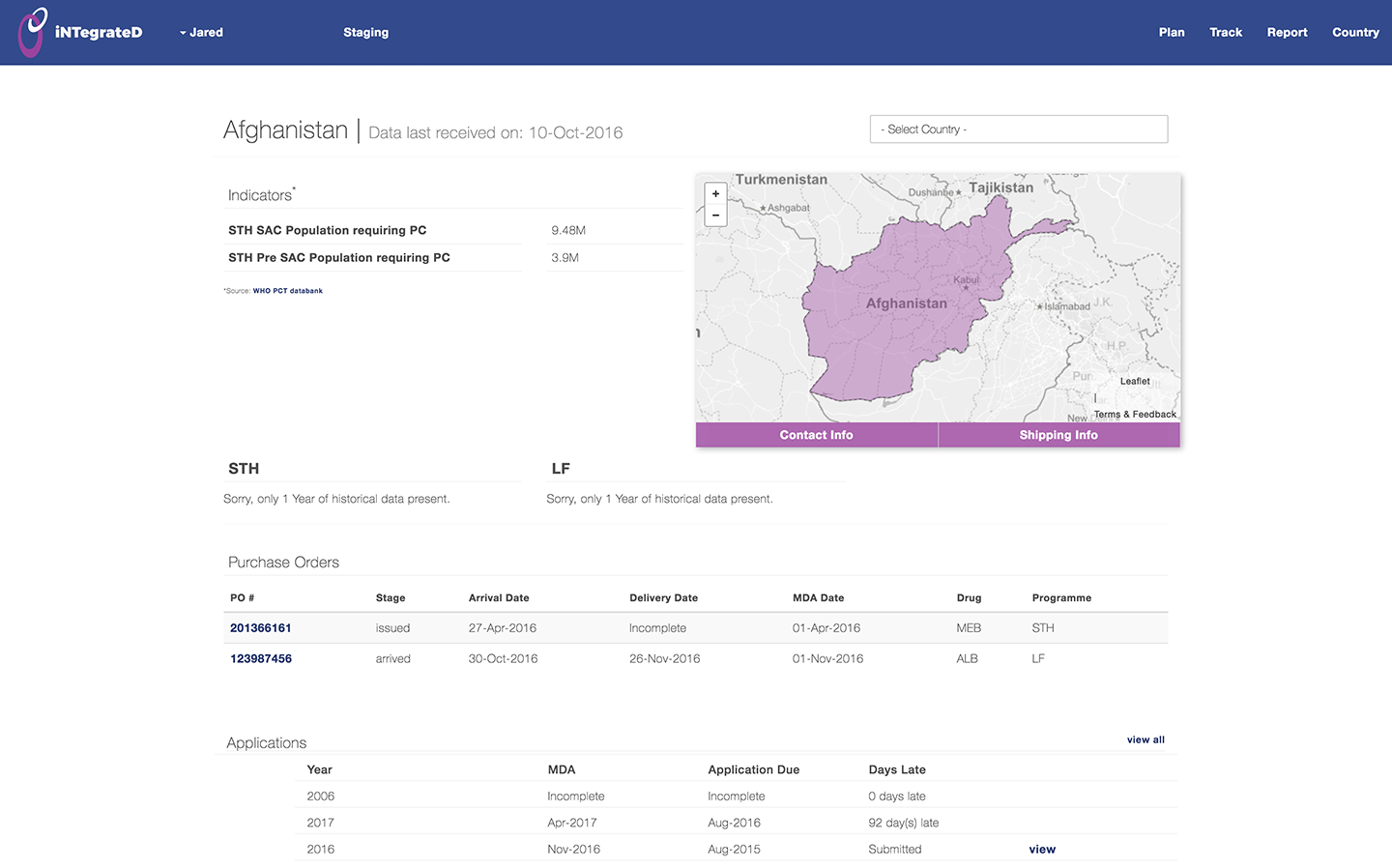
Task: Click the MEB drug cell
Action: 969,628
